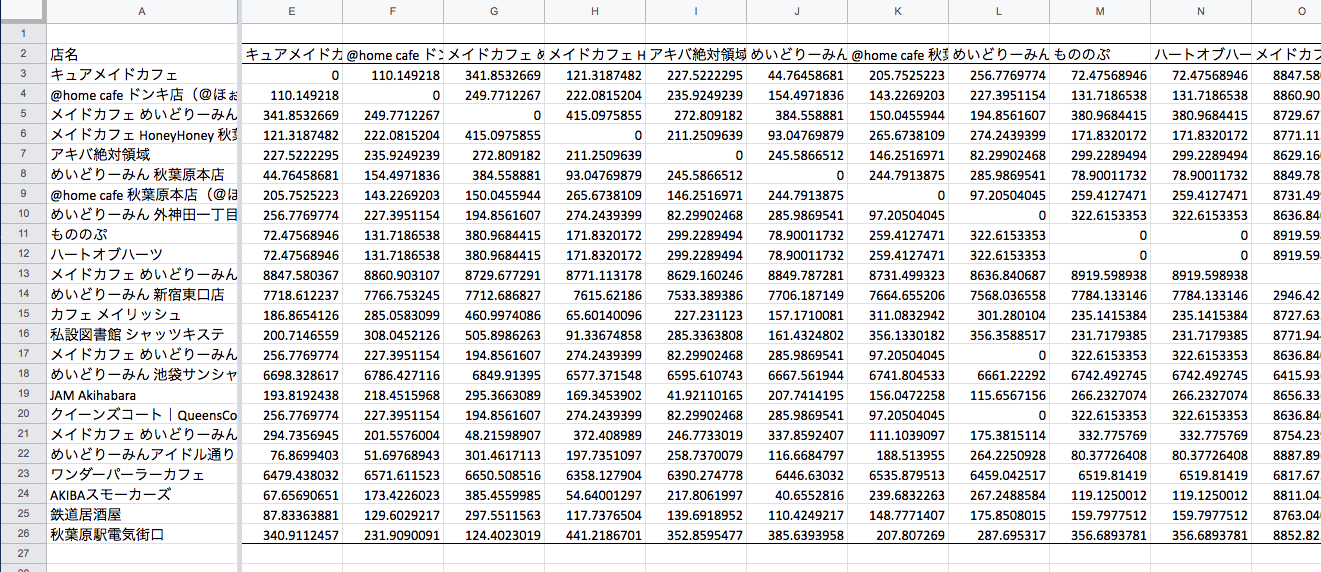Click the cell containing 76.8699403

click(x=291, y=454)
